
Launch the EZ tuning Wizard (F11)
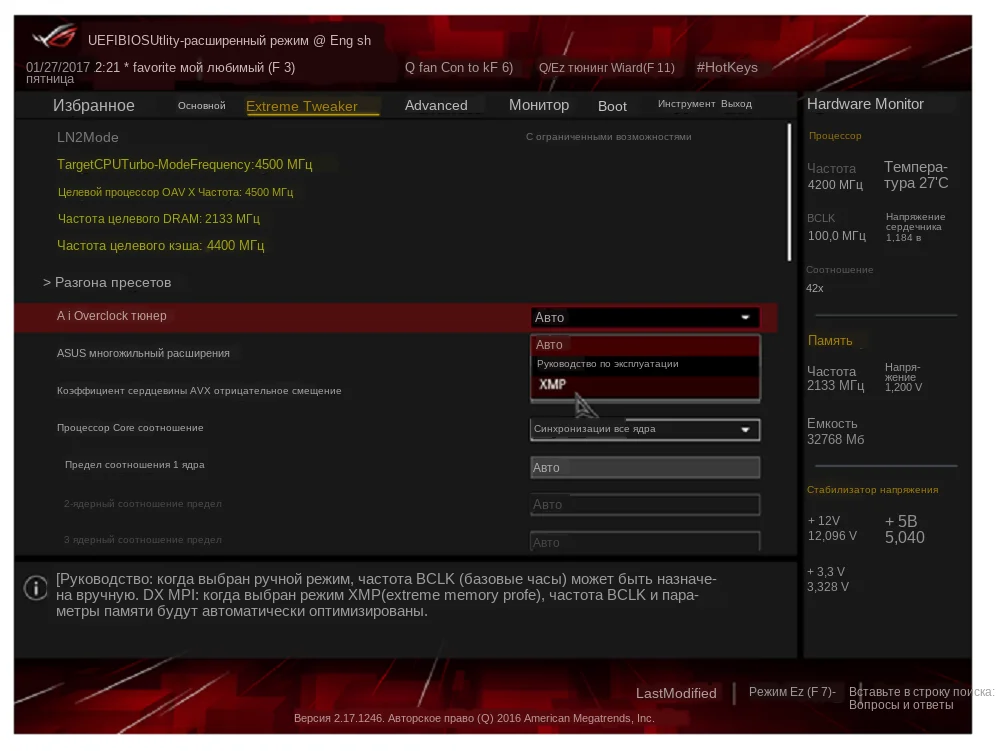(607, 68)
